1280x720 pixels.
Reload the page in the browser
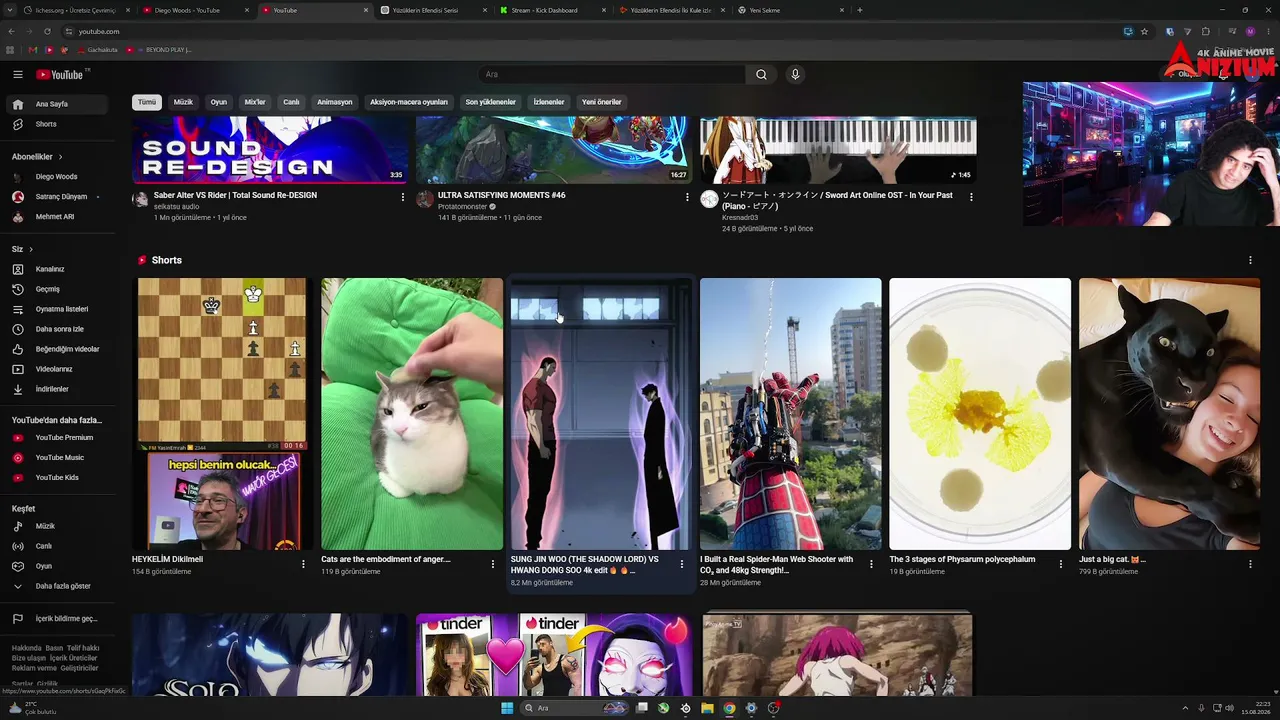tap(47, 31)
